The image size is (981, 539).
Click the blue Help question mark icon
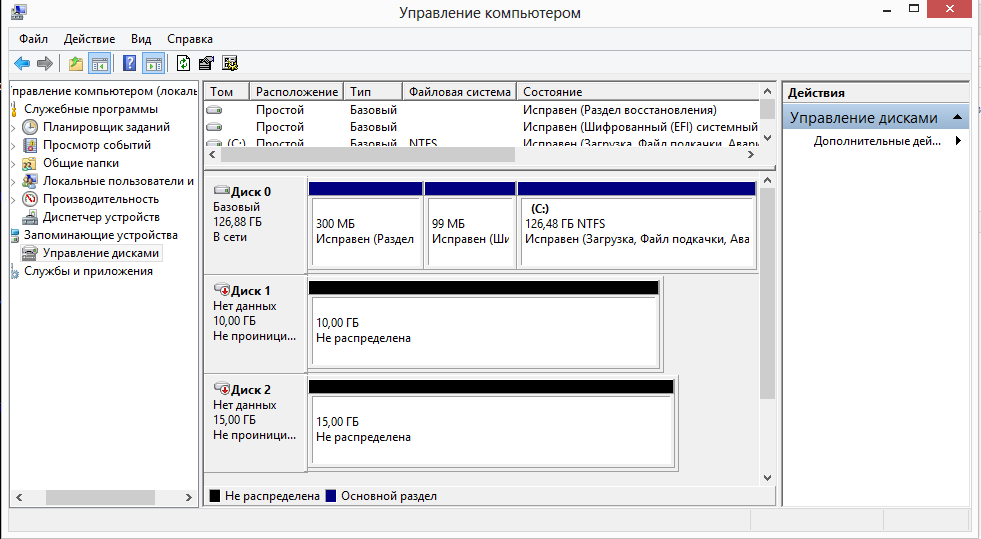(130, 63)
